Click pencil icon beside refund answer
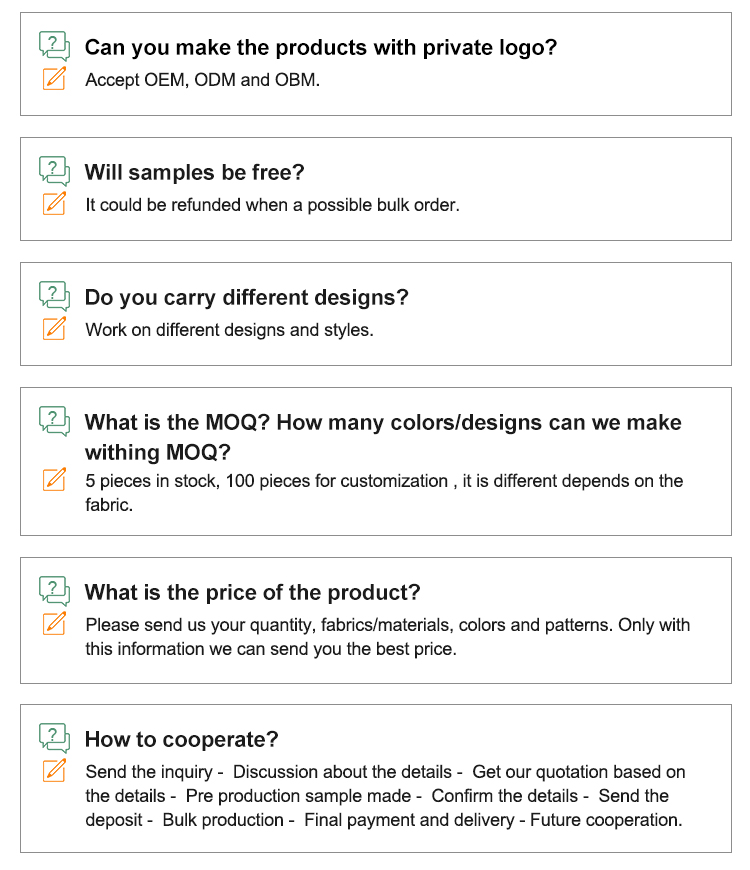750x870 pixels. (54, 203)
